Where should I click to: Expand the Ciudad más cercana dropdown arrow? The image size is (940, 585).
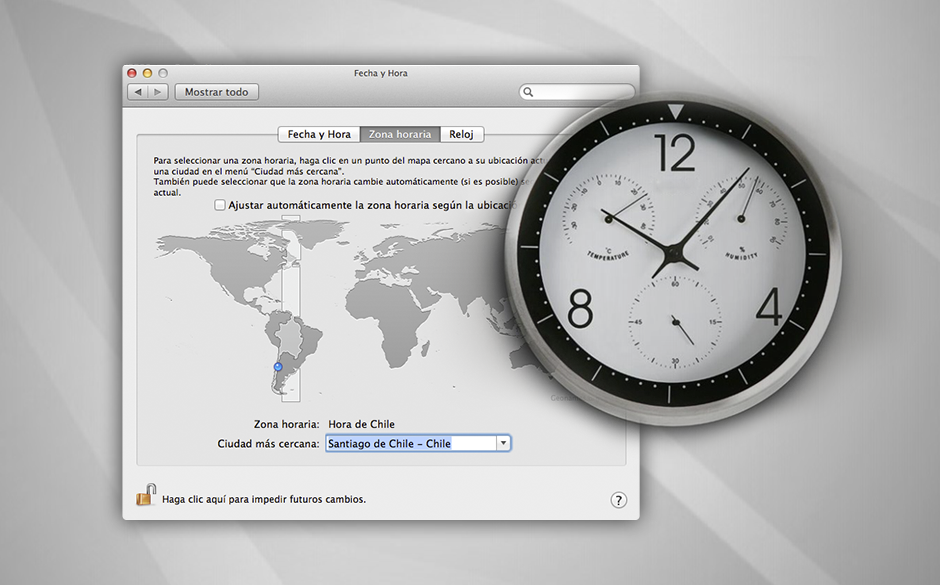503,443
